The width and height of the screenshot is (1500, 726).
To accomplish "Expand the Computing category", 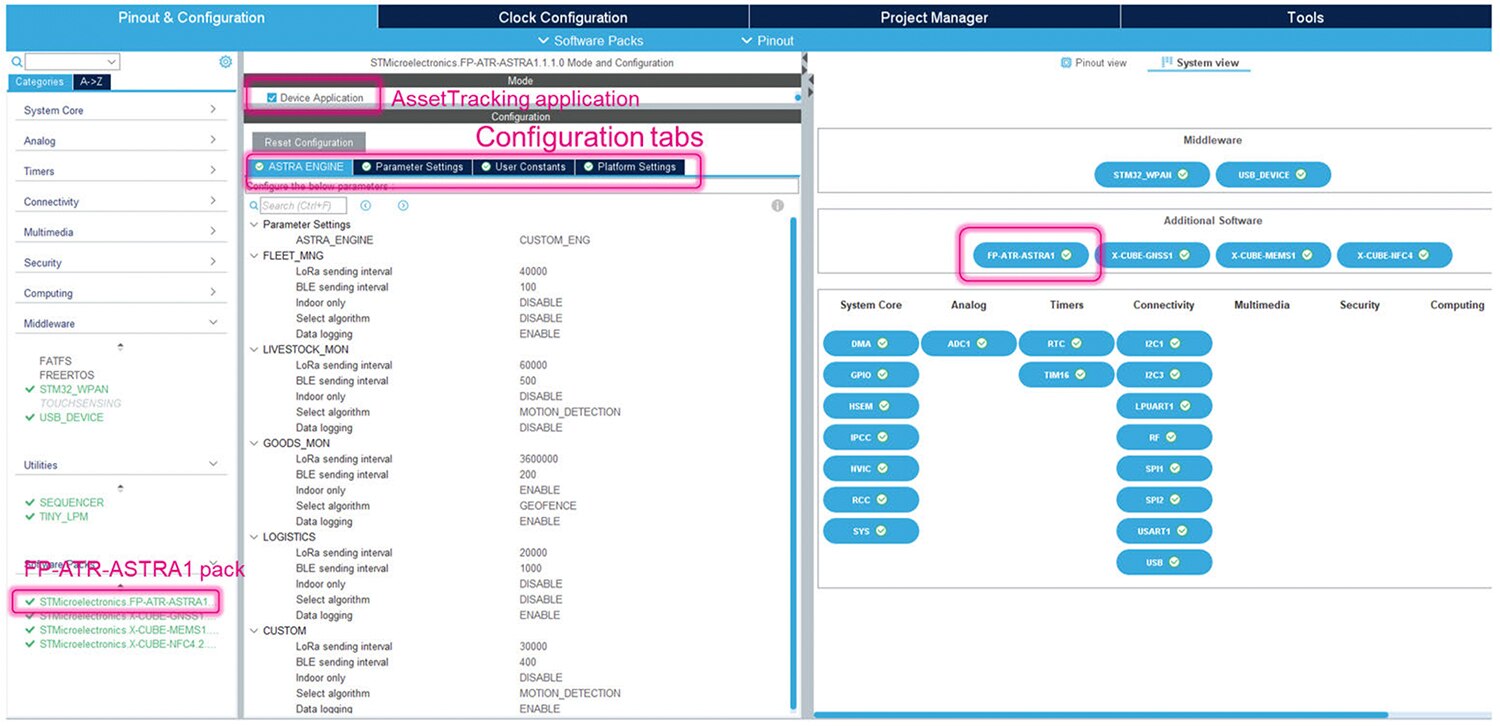I will pyautogui.click(x=120, y=293).
